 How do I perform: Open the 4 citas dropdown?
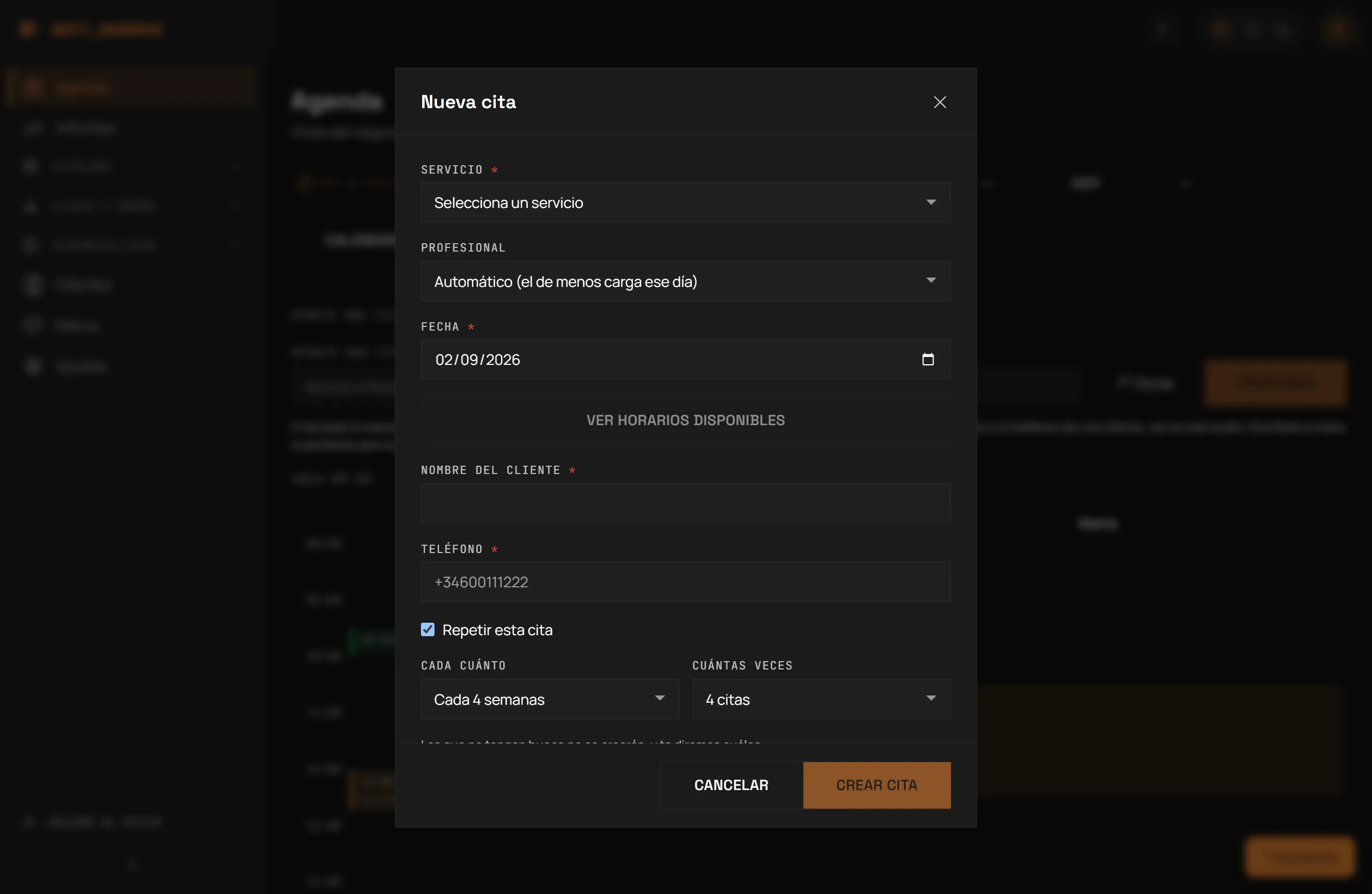click(x=821, y=699)
